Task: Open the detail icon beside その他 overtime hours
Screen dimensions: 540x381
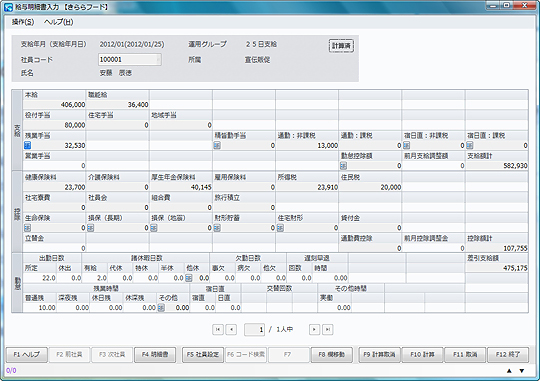Action: [x=161, y=308]
